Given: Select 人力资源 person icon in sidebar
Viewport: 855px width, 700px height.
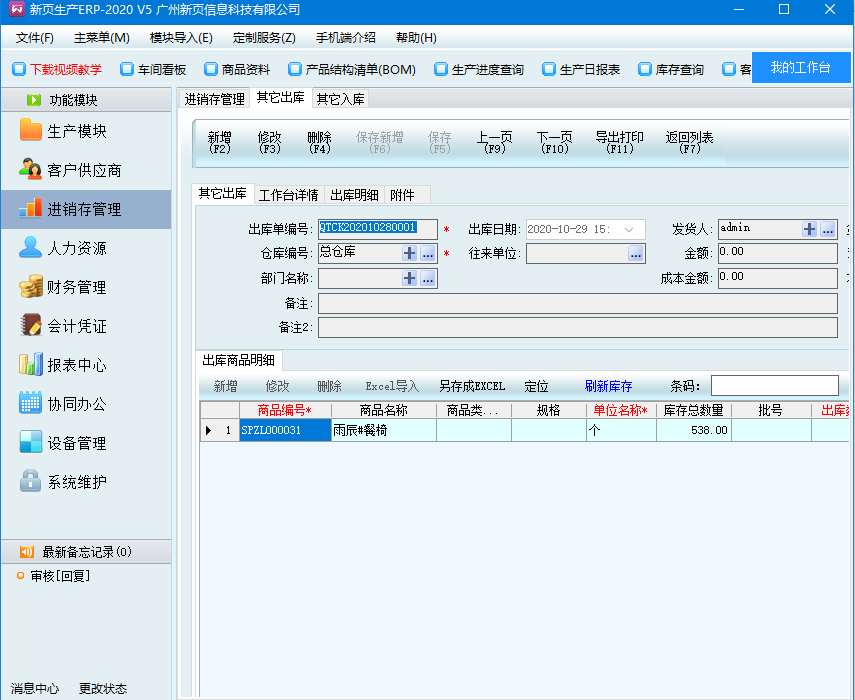Looking at the screenshot, I should (30, 248).
